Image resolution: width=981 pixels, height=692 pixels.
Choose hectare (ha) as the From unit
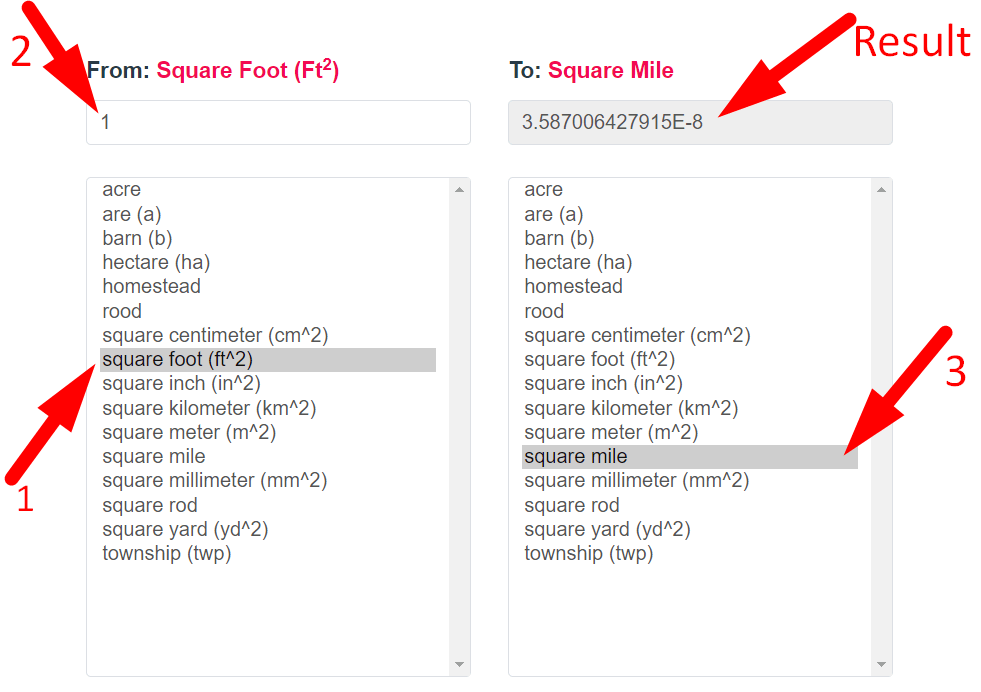[155, 262]
